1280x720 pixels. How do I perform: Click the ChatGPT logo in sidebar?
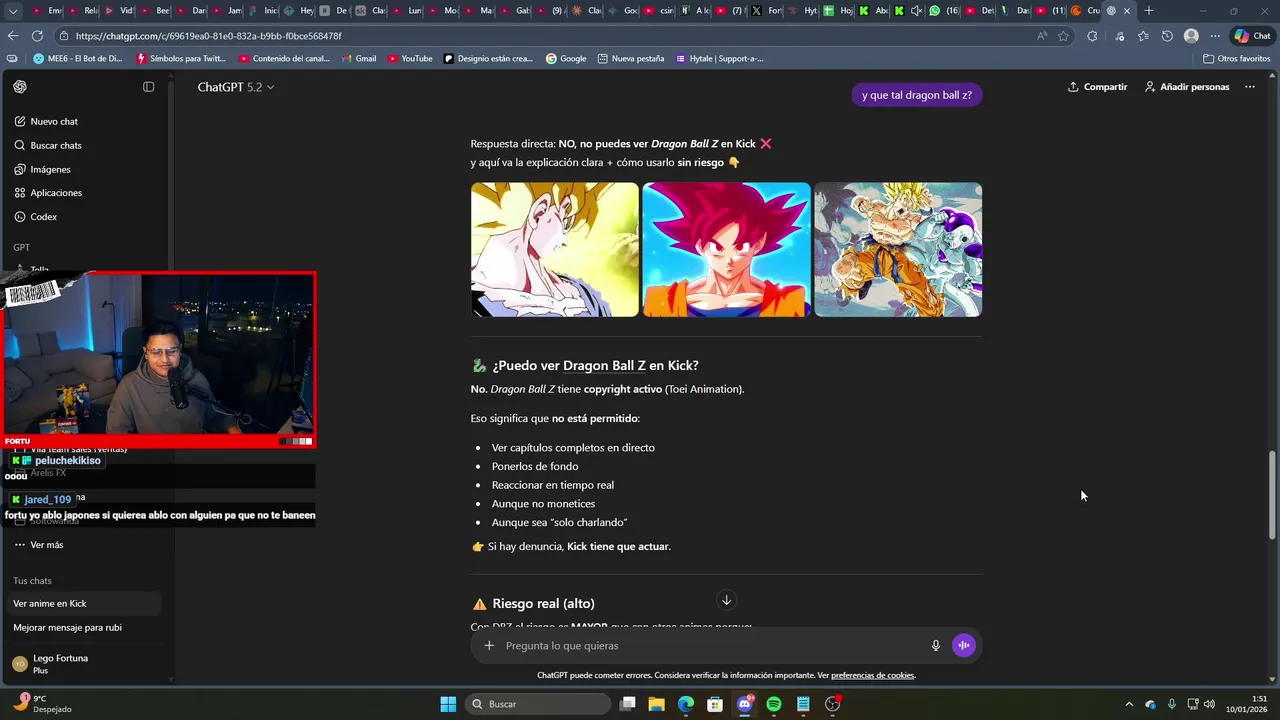(x=20, y=87)
